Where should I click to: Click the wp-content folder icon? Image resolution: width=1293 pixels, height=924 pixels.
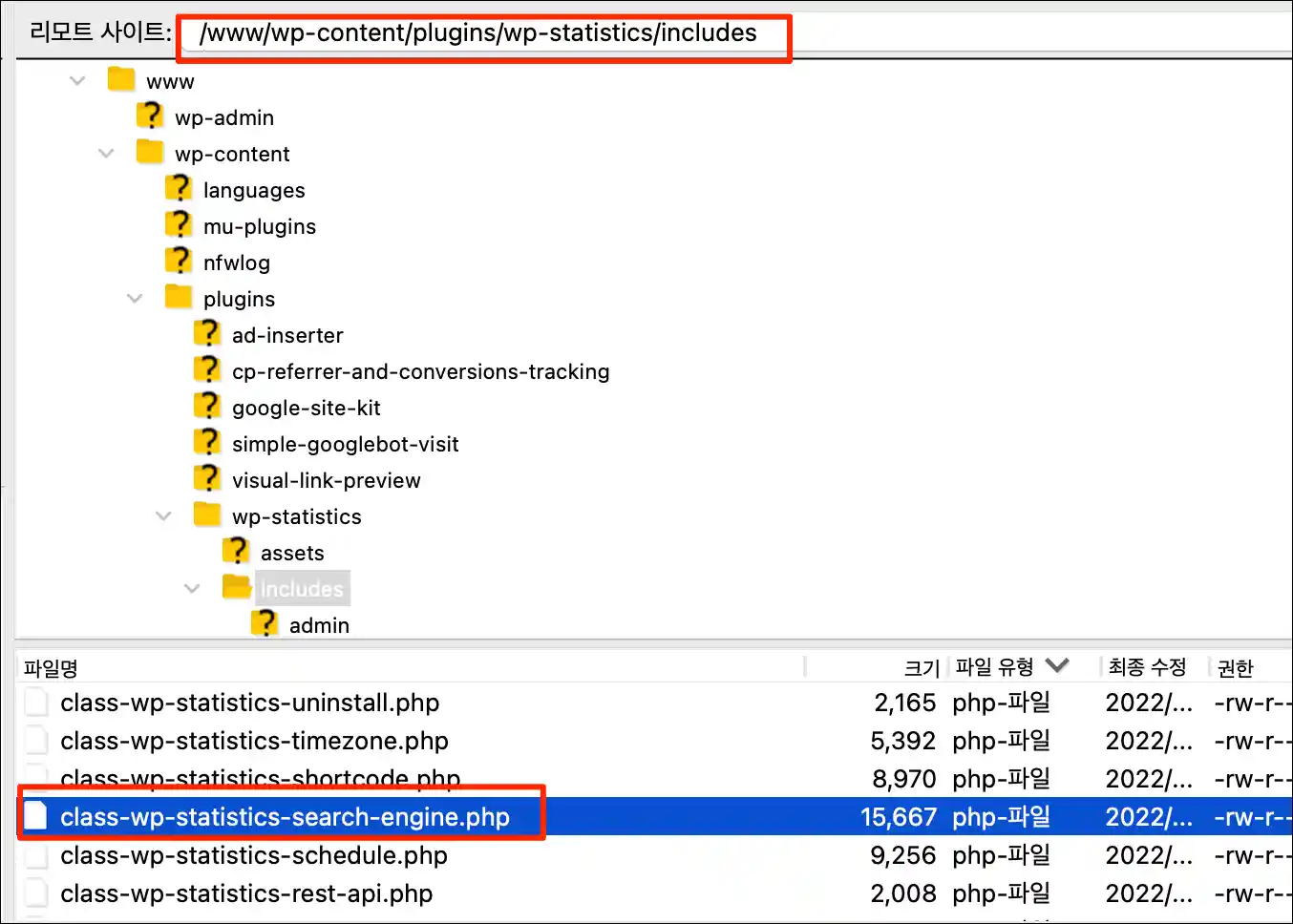(150, 152)
